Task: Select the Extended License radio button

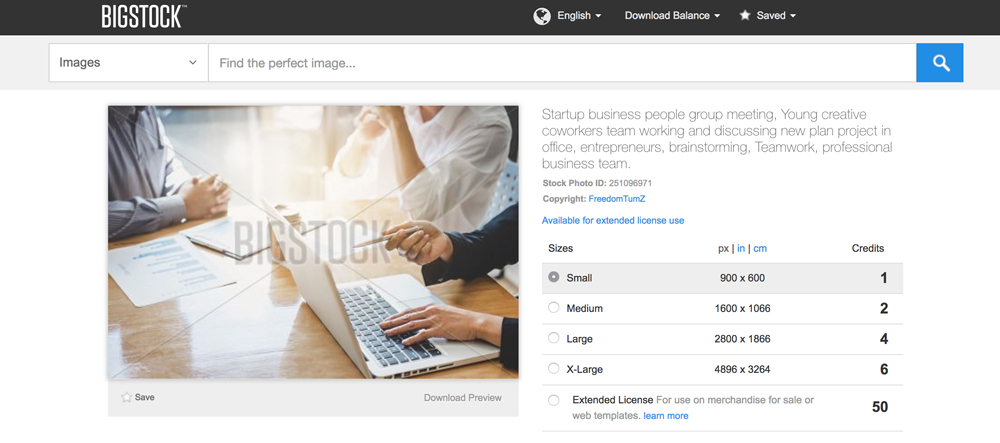Action: (554, 400)
